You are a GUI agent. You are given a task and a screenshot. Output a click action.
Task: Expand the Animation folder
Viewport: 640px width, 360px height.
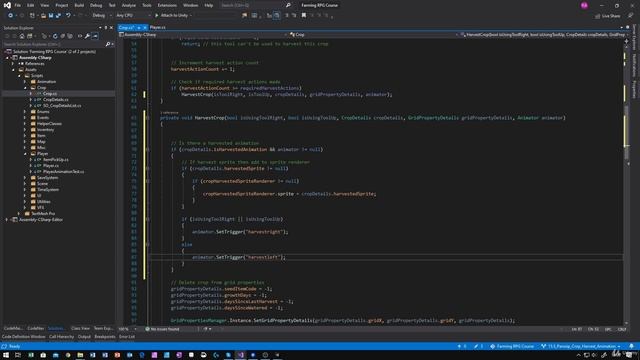(25, 82)
